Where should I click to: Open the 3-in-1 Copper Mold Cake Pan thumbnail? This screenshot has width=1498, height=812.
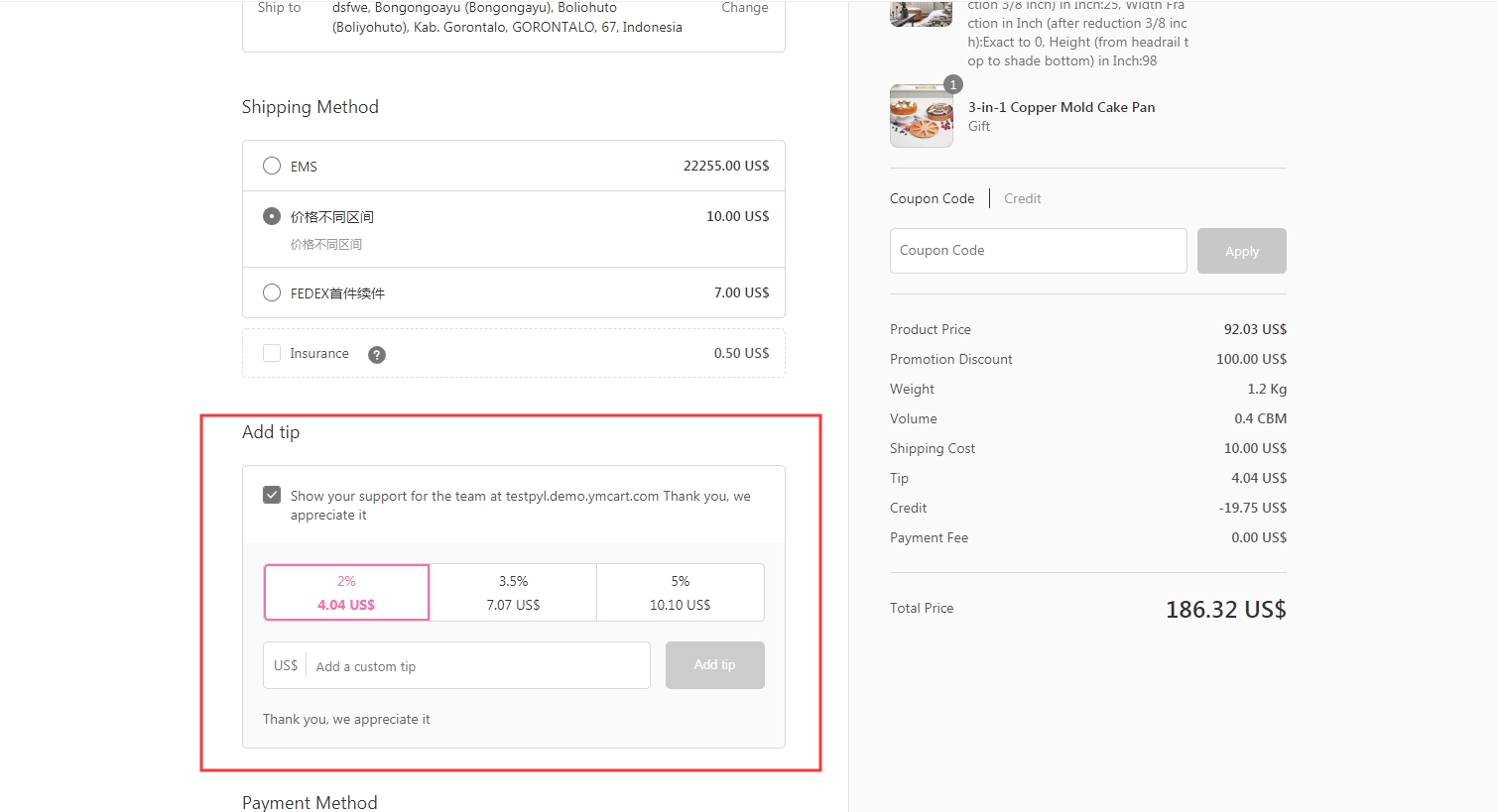coord(921,117)
